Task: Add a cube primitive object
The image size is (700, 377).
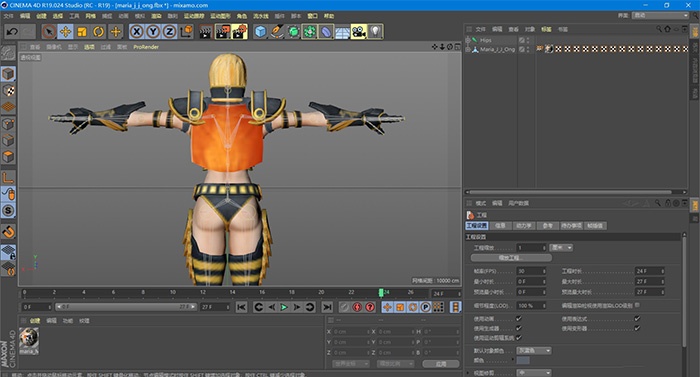Action: click(260, 32)
